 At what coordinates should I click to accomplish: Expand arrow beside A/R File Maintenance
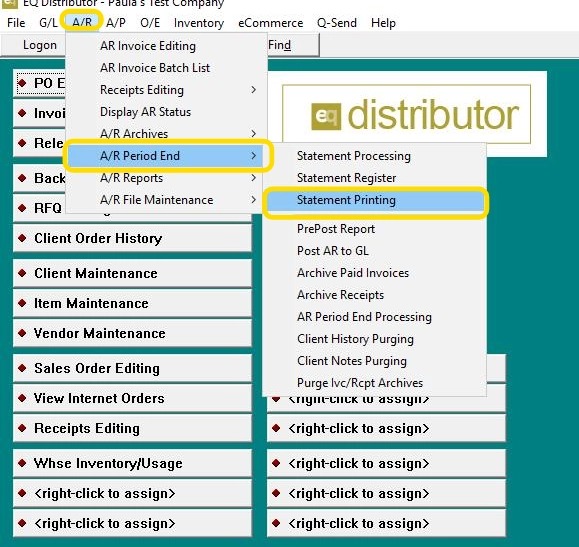coord(253,200)
